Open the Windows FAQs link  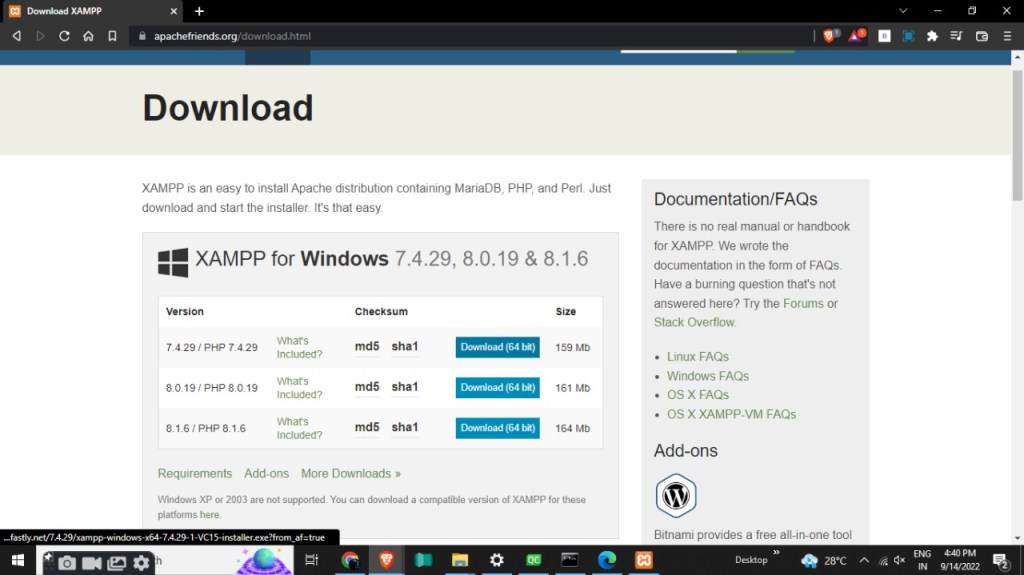click(707, 376)
